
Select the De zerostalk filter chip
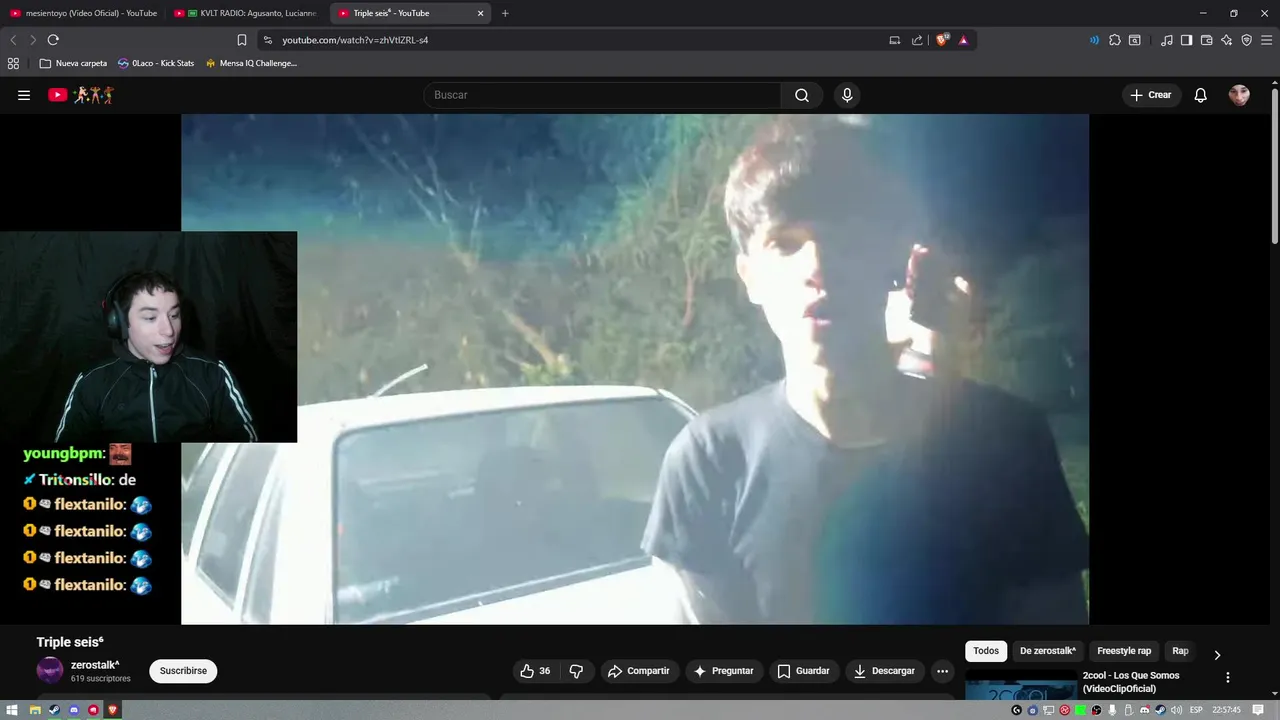pyautogui.click(x=1047, y=651)
